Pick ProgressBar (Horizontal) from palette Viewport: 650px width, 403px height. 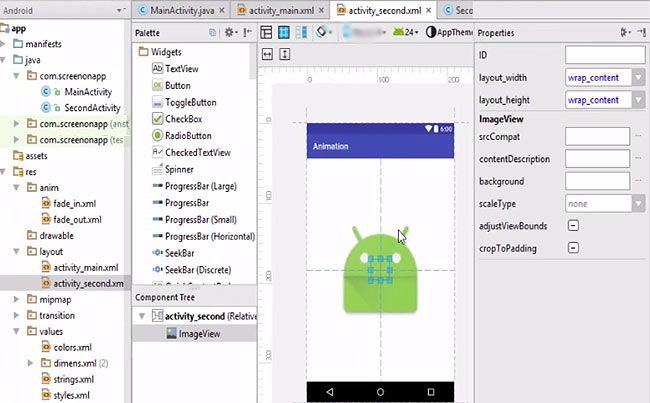pyautogui.click(x=210, y=236)
